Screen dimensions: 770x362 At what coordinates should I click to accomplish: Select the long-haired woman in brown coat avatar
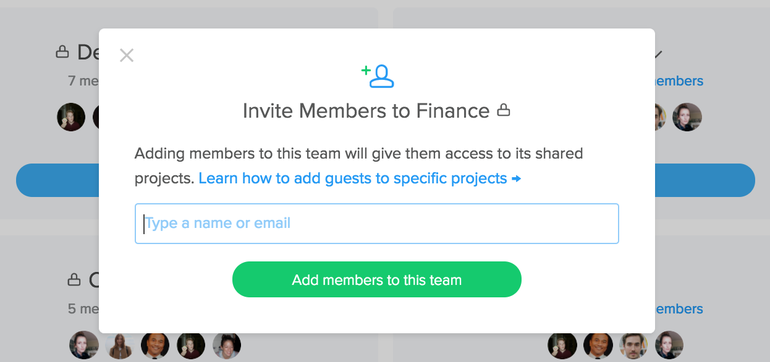coord(119,346)
